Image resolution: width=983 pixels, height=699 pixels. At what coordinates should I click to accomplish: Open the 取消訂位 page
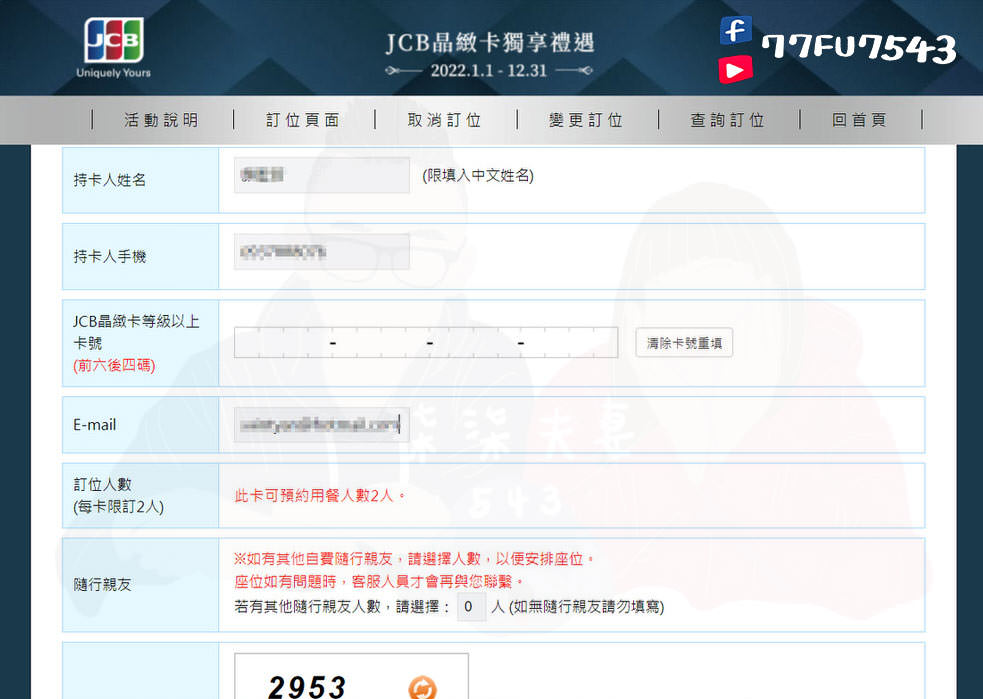click(x=444, y=120)
